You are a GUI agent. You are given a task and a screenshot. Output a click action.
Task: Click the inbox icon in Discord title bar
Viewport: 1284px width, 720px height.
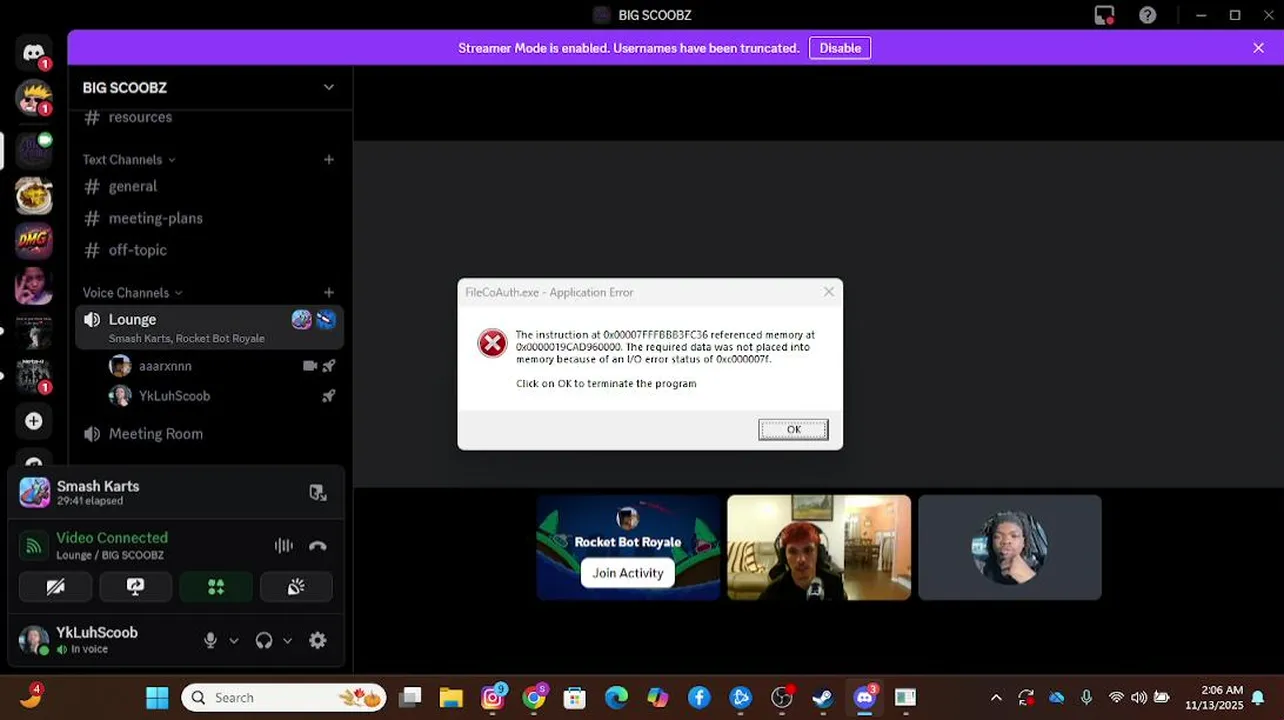pos(1104,15)
